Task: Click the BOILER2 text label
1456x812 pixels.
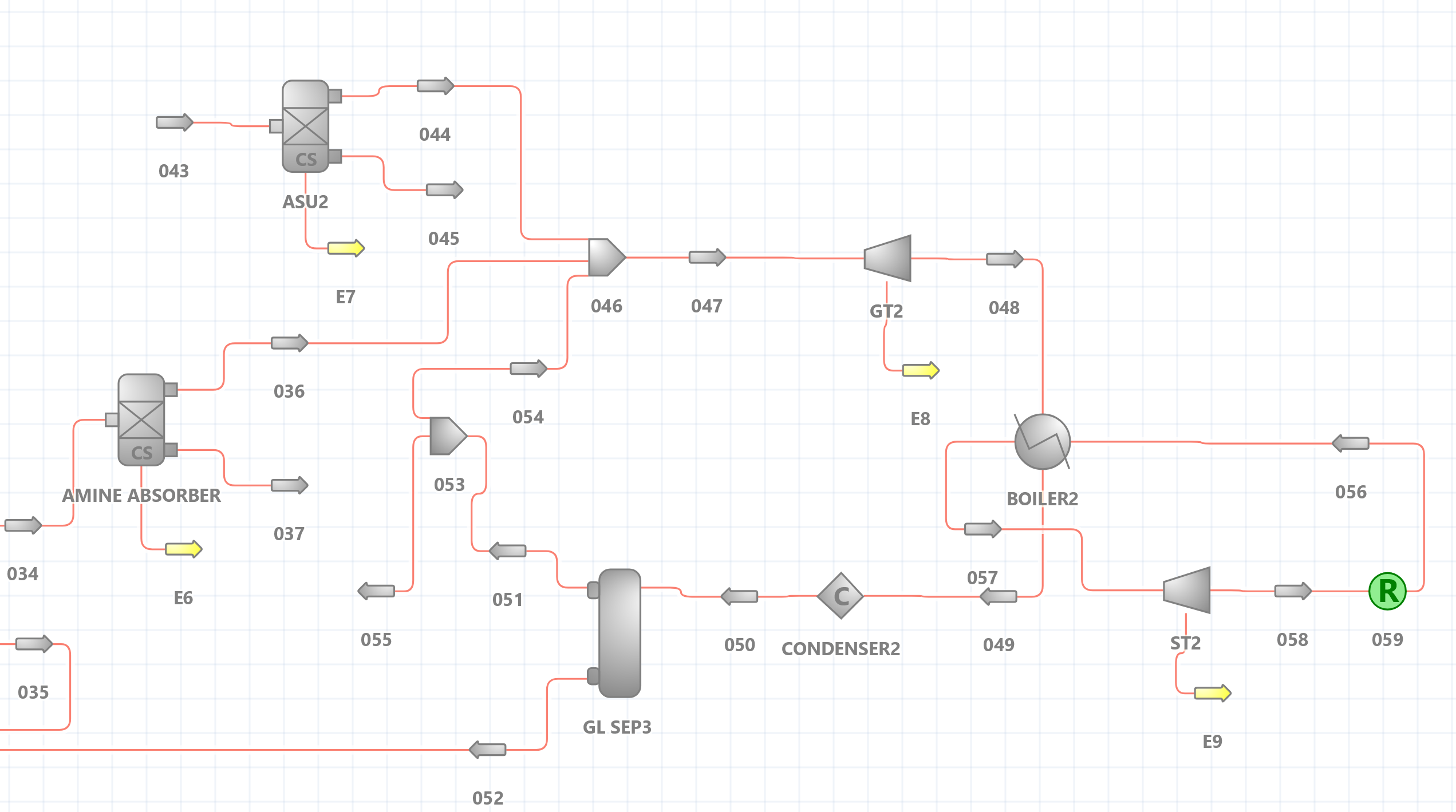Action: (1042, 499)
